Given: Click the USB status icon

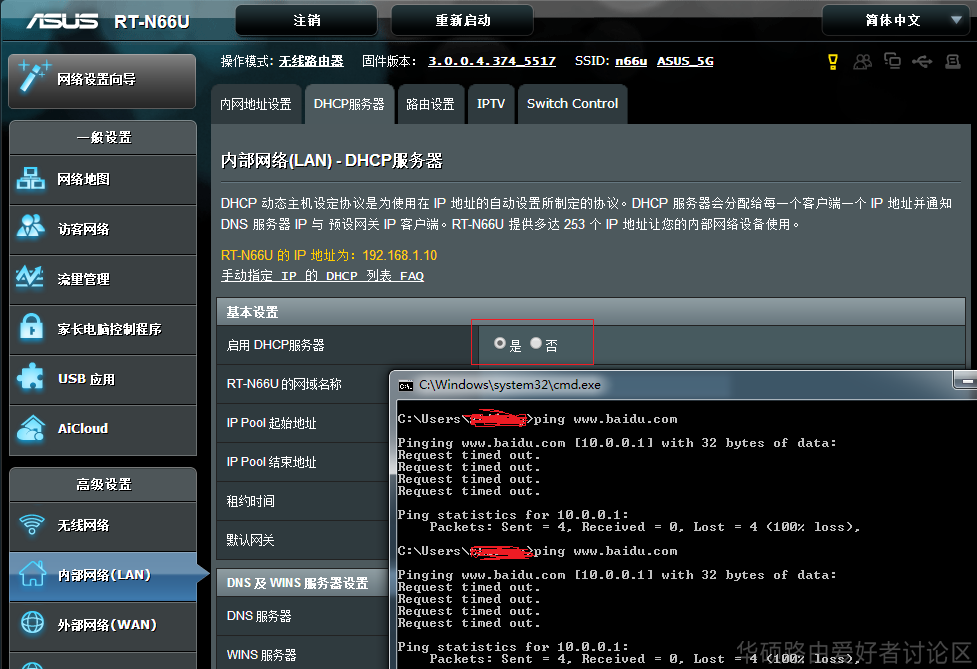Looking at the screenshot, I should click(x=922, y=61).
